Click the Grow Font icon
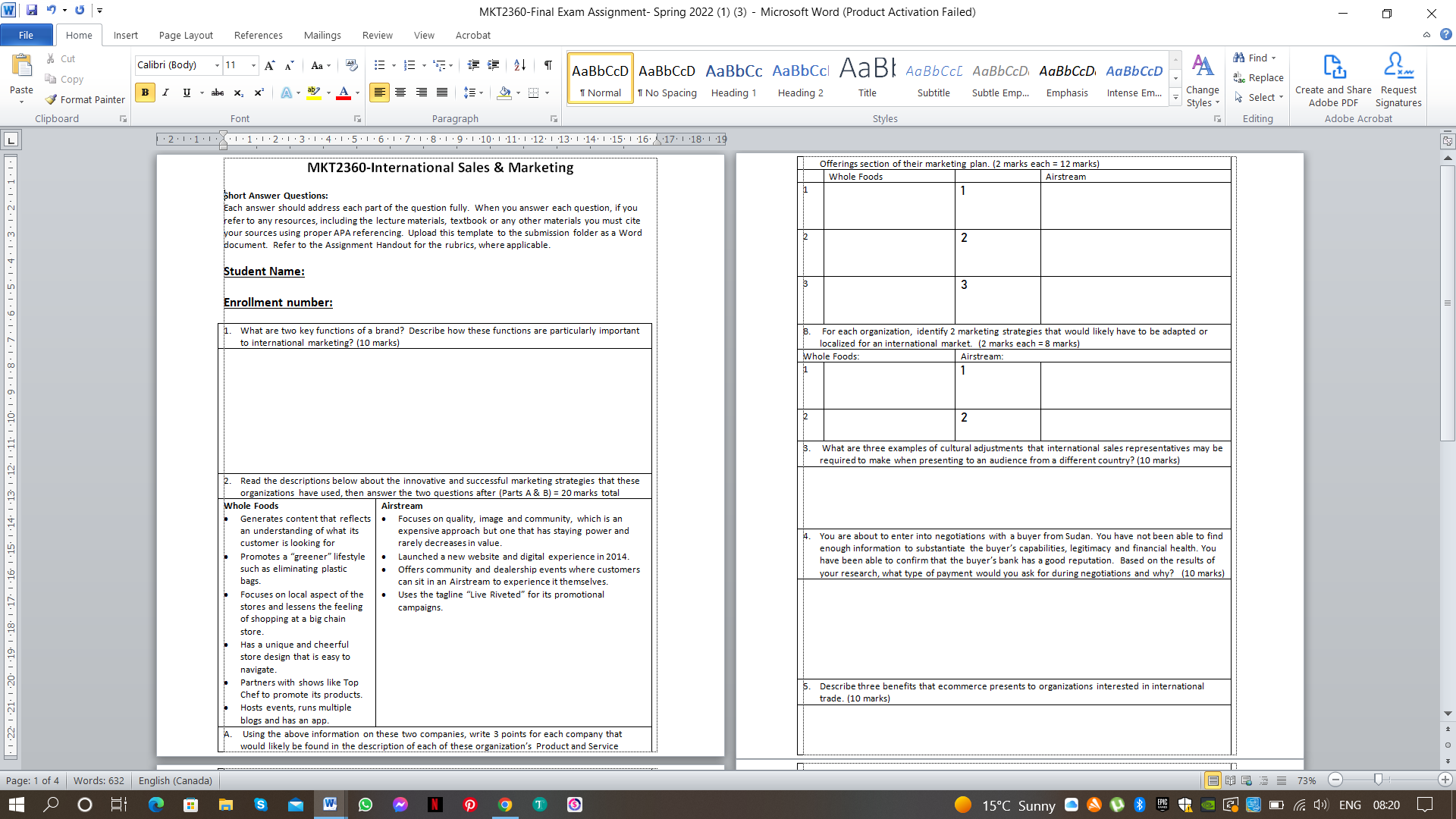Screen dimensions: 1456x819 click(x=270, y=65)
